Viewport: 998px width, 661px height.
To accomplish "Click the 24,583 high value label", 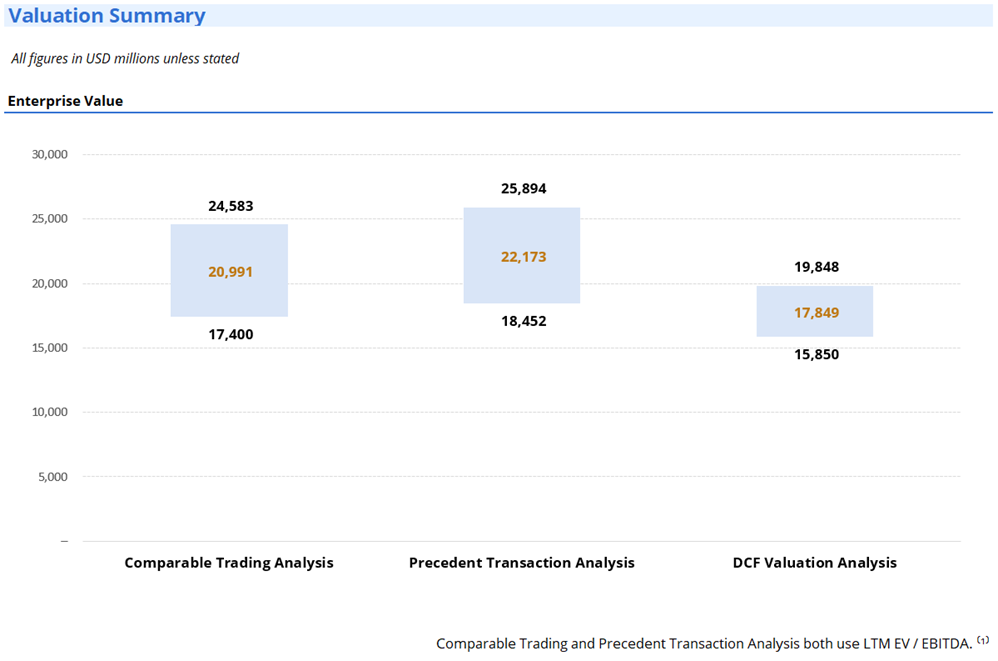I will [x=231, y=206].
